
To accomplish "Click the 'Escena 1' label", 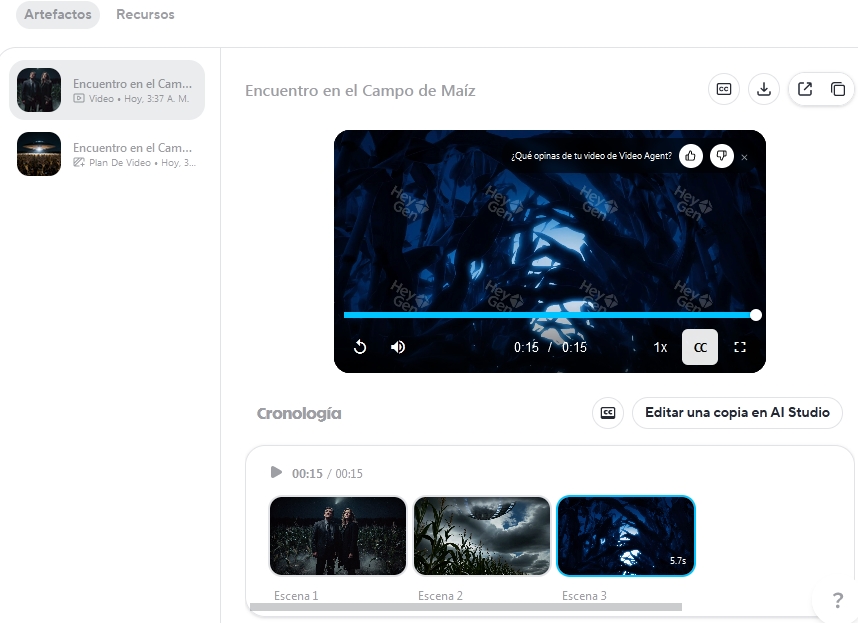I will (x=296, y=596).
